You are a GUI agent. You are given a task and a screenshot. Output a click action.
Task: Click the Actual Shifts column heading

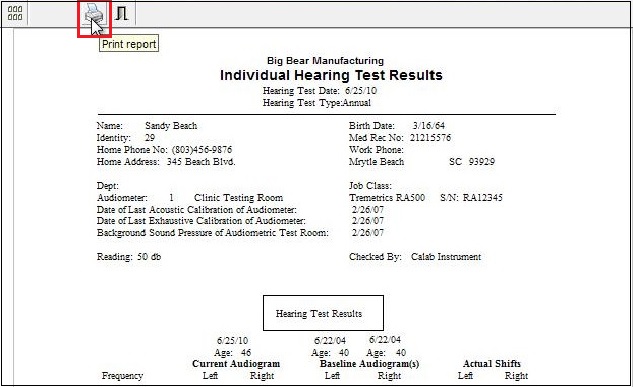click(492, 364)
